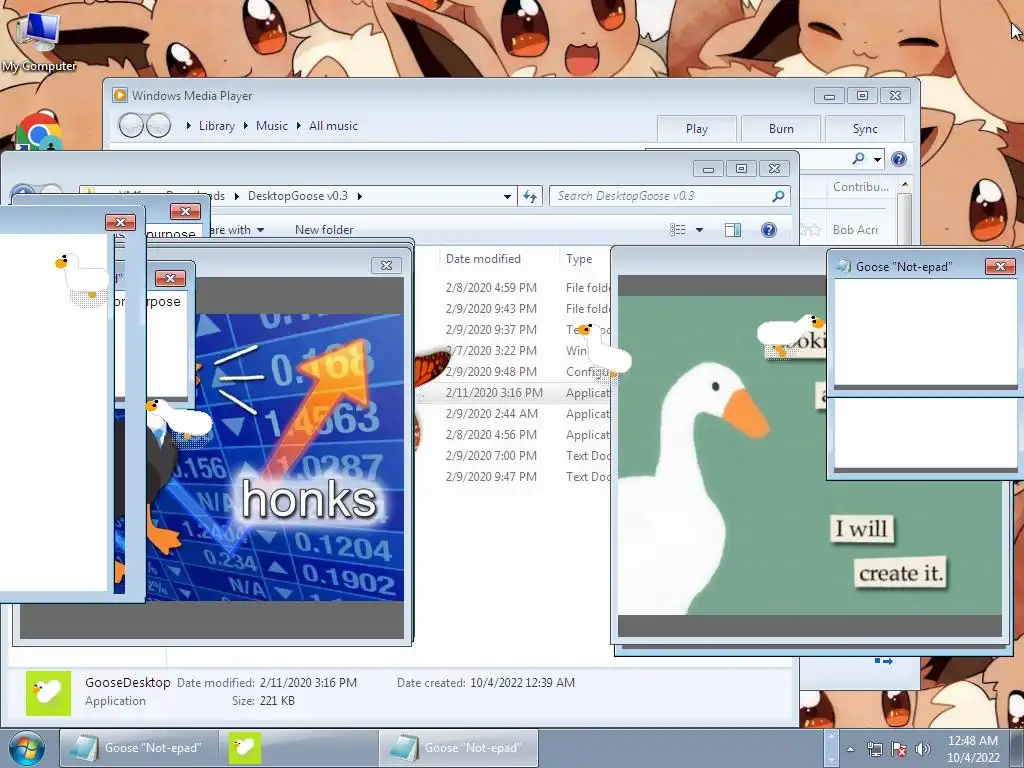1024x768 pixels.
Task: Open the My Computer desktop icon
Action: coord(38,41)
